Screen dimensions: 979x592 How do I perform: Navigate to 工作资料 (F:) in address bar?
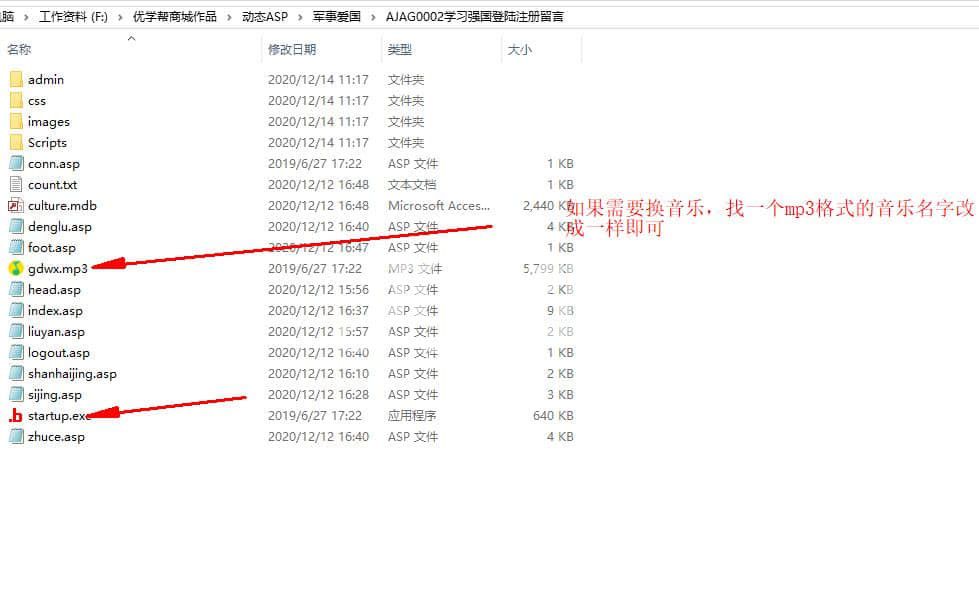point(73,16)
